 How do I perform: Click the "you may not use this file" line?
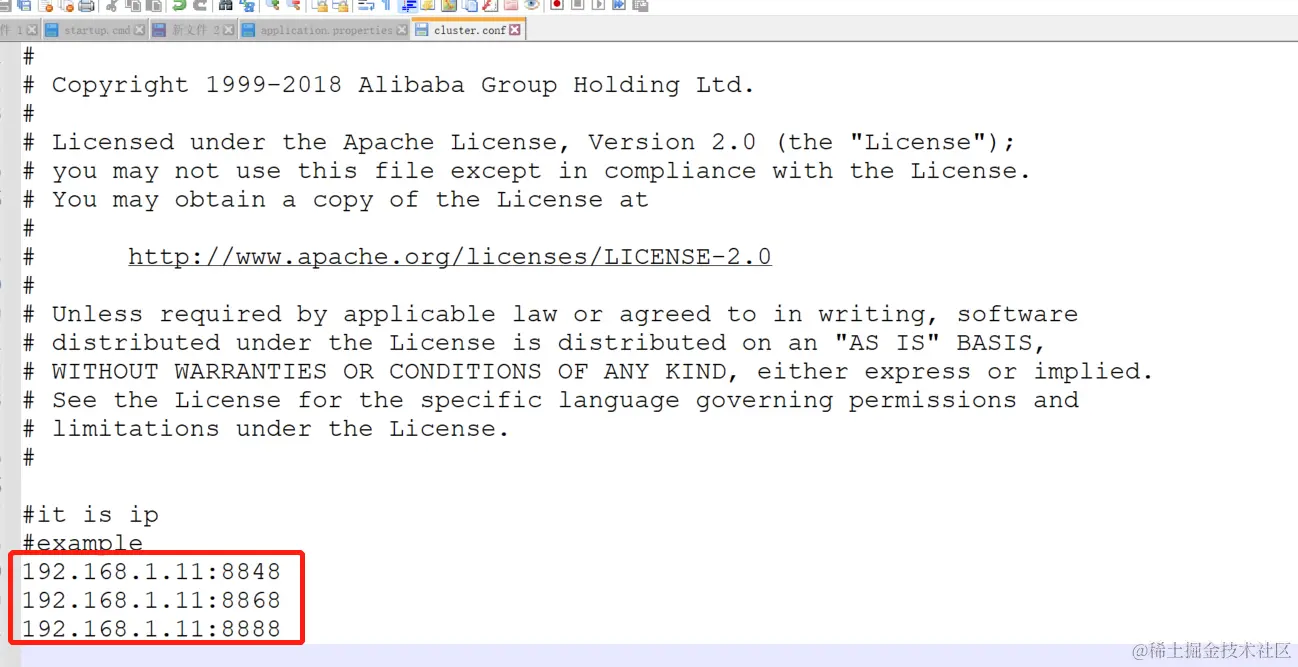click(x=526, y=171)
